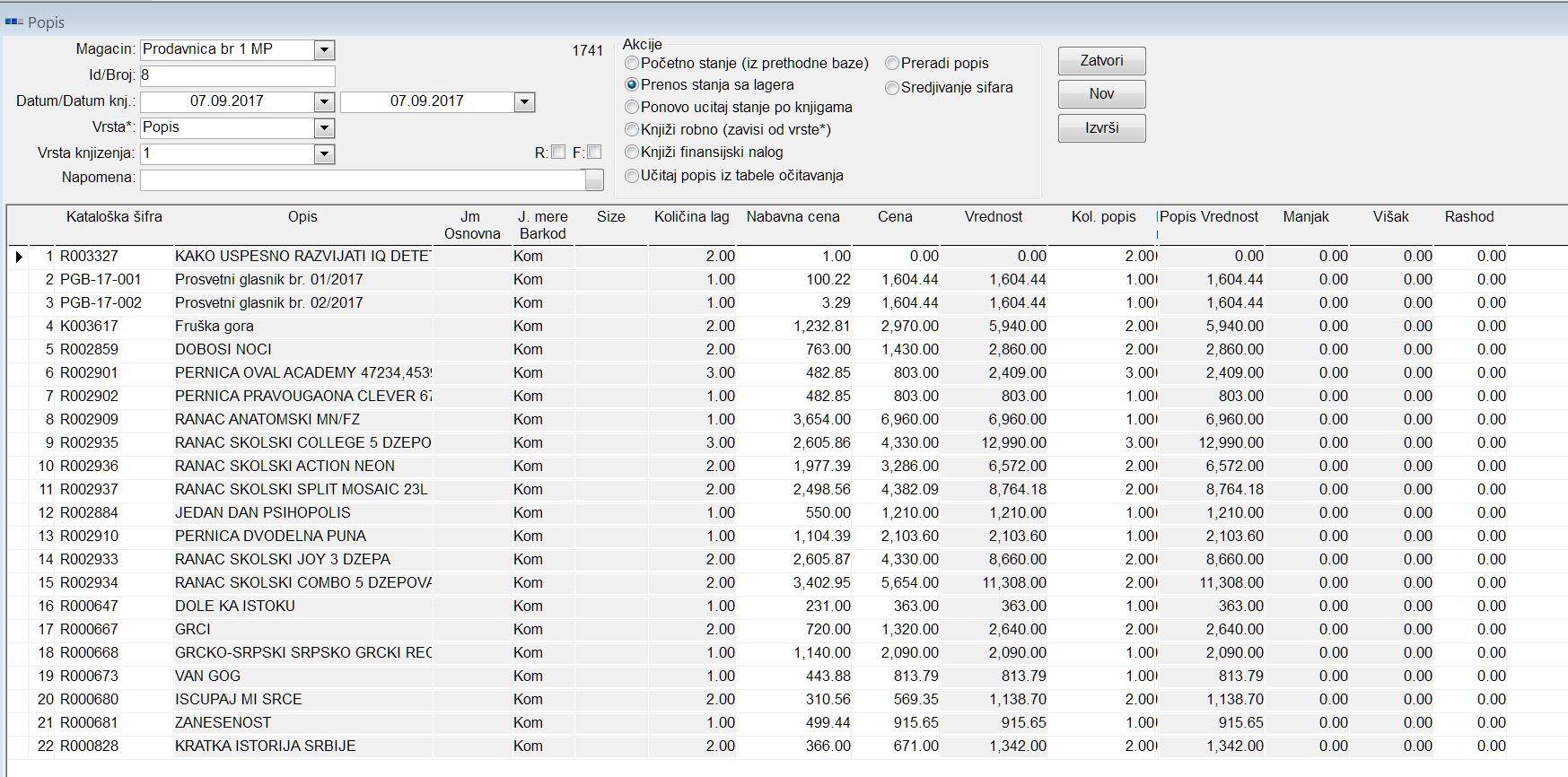This screenshot has width=1568, height=777.
Task: Click the Popis window title icon
Action: click(13, 22)
